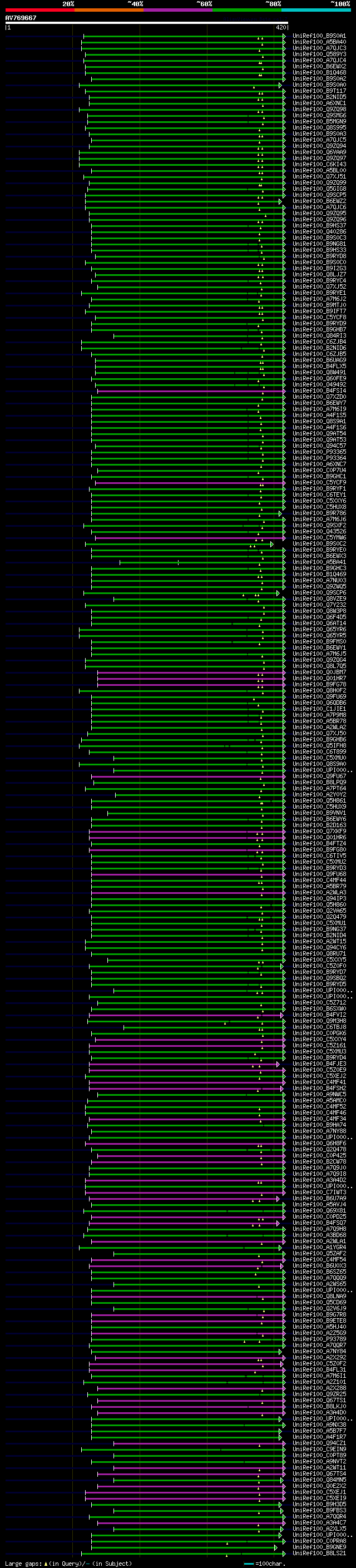The width and height of the screenshot is (356, 1568).
Task: Select label UniRef100_Q67TS1
Action: (x=319, y=1400)
